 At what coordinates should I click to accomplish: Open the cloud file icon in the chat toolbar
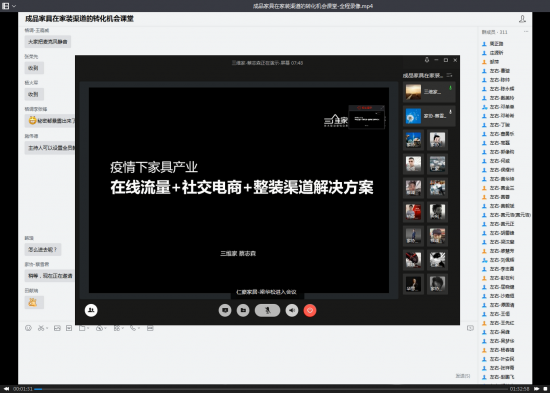point(99,328)
